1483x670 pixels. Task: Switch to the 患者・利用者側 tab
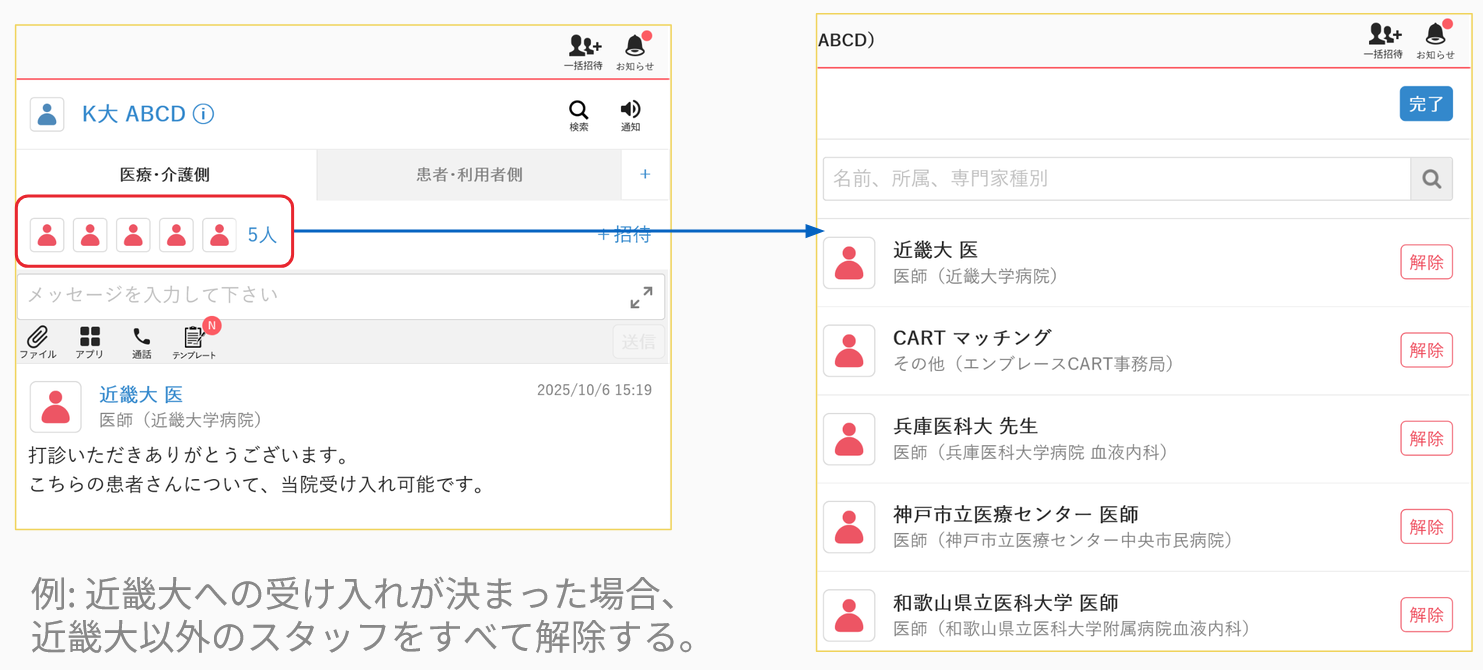coord(469,175)
